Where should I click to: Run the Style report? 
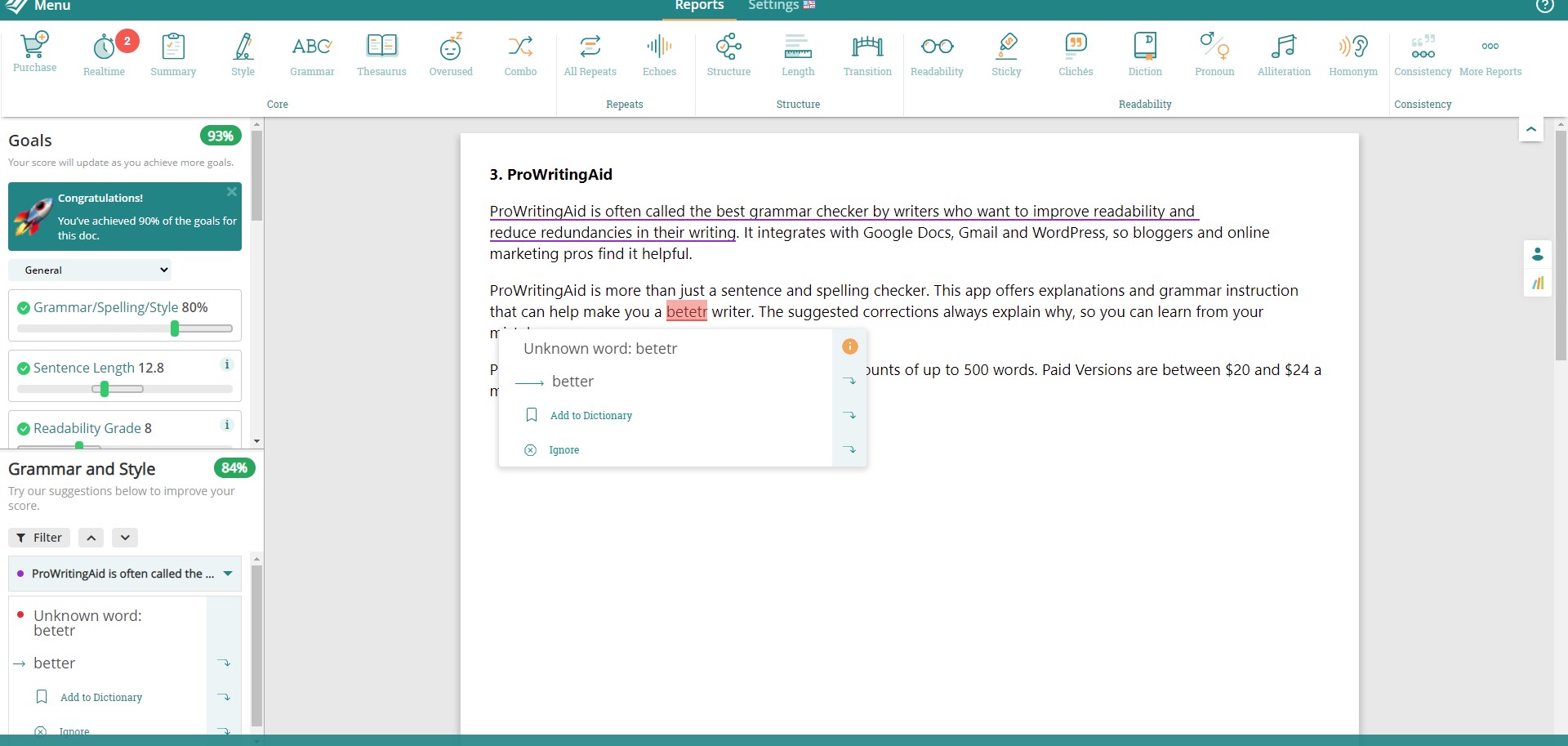click(x=243, y=54)
